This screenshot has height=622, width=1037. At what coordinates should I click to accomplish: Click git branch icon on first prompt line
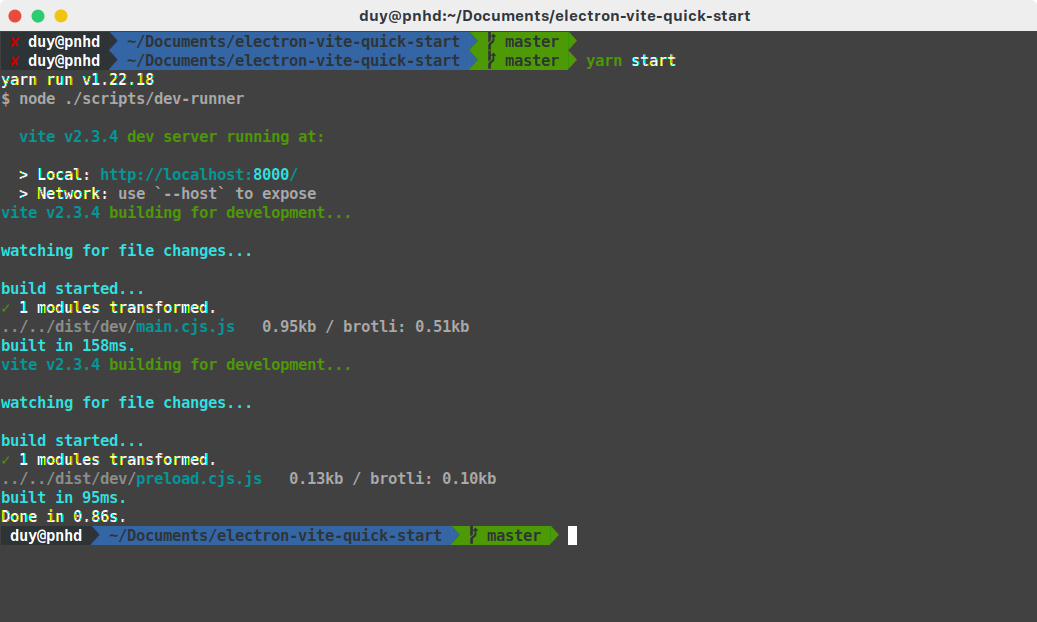pyautogui.click(x=491, y=42)
